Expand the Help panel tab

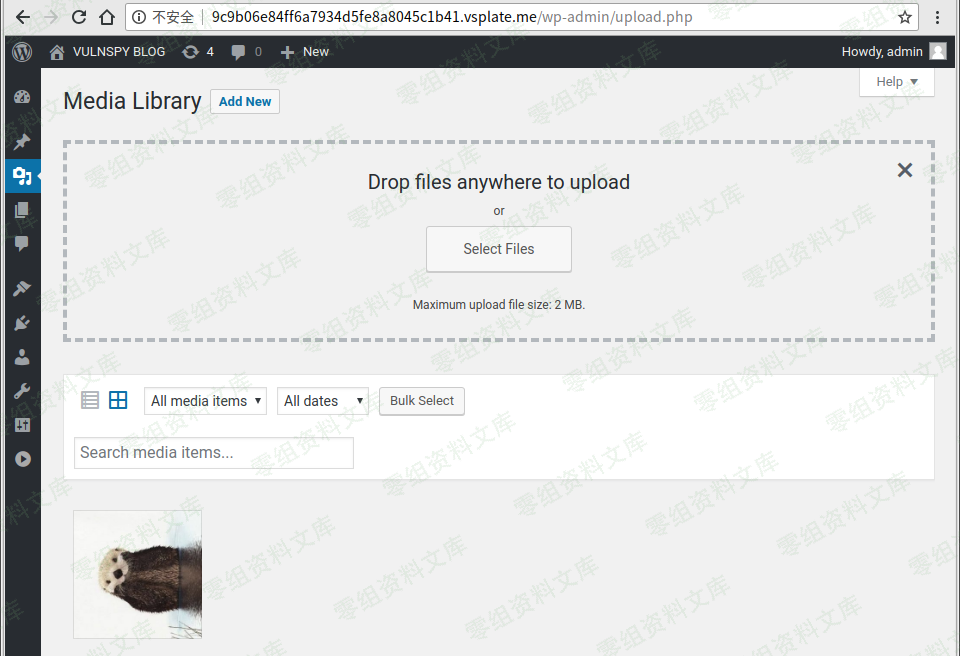(896, 82)
